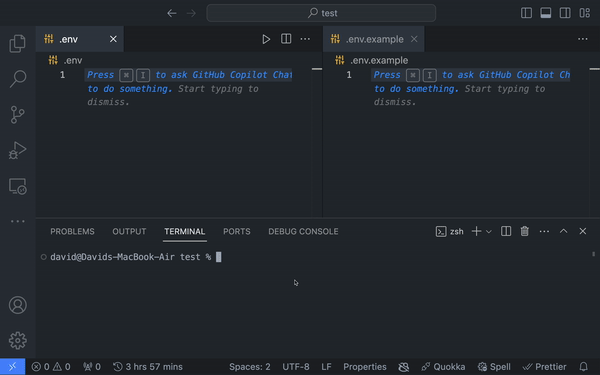
Task: Open the Run and Debug view
Action: click(x=18, y=150)
